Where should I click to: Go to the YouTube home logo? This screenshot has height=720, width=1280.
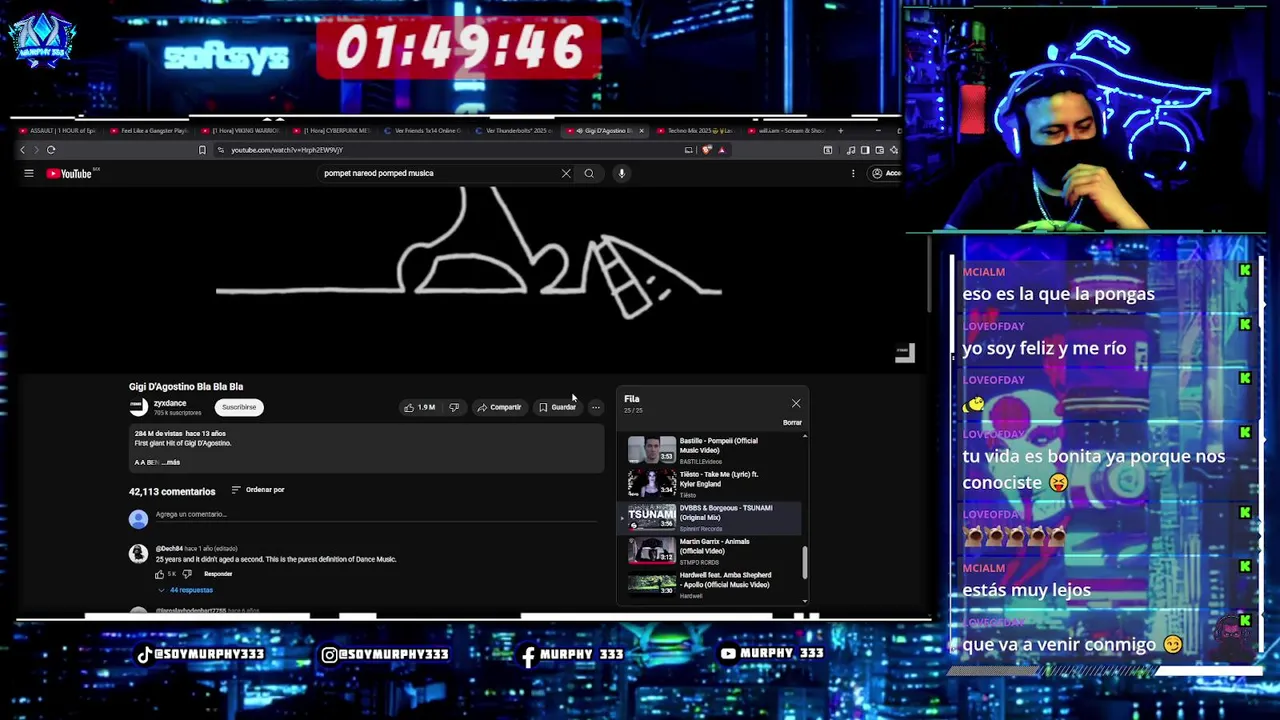click(x=69, y=174)
